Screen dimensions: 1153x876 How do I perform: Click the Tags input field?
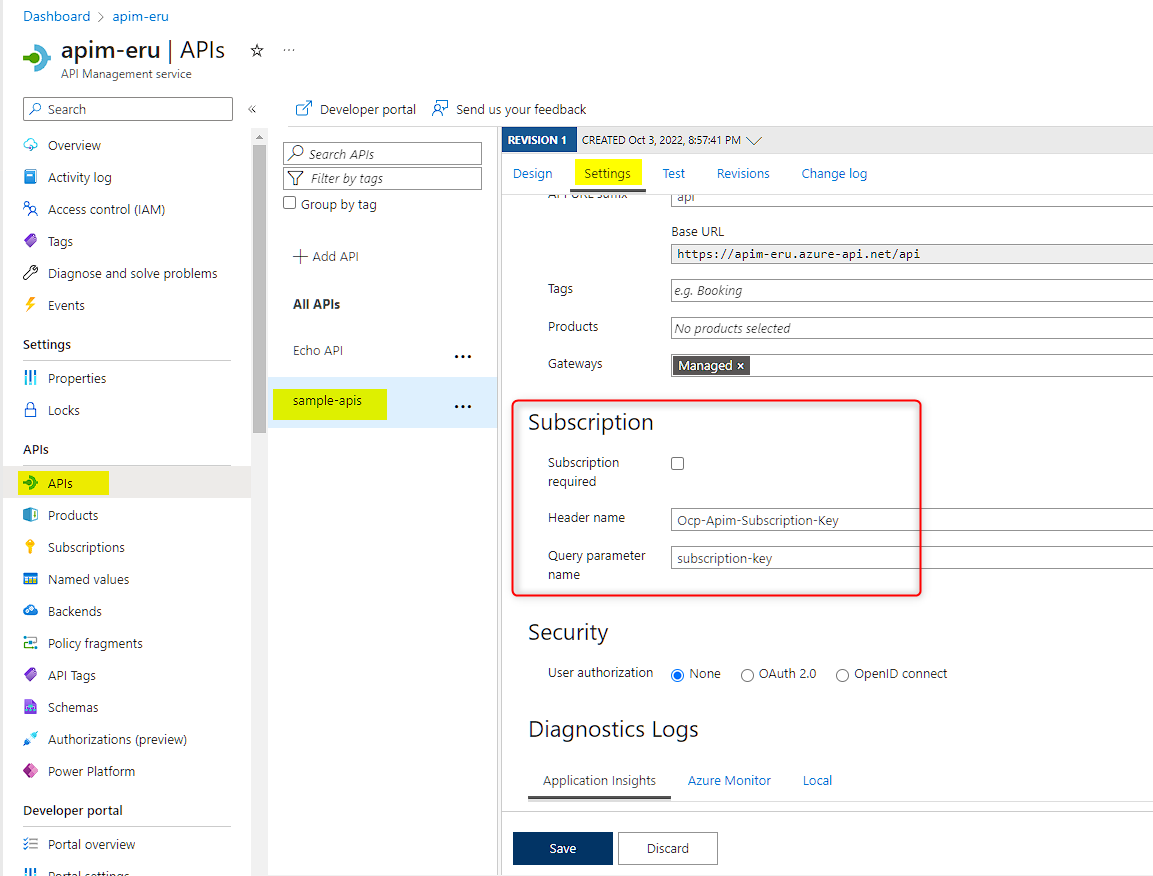point(912,291)
